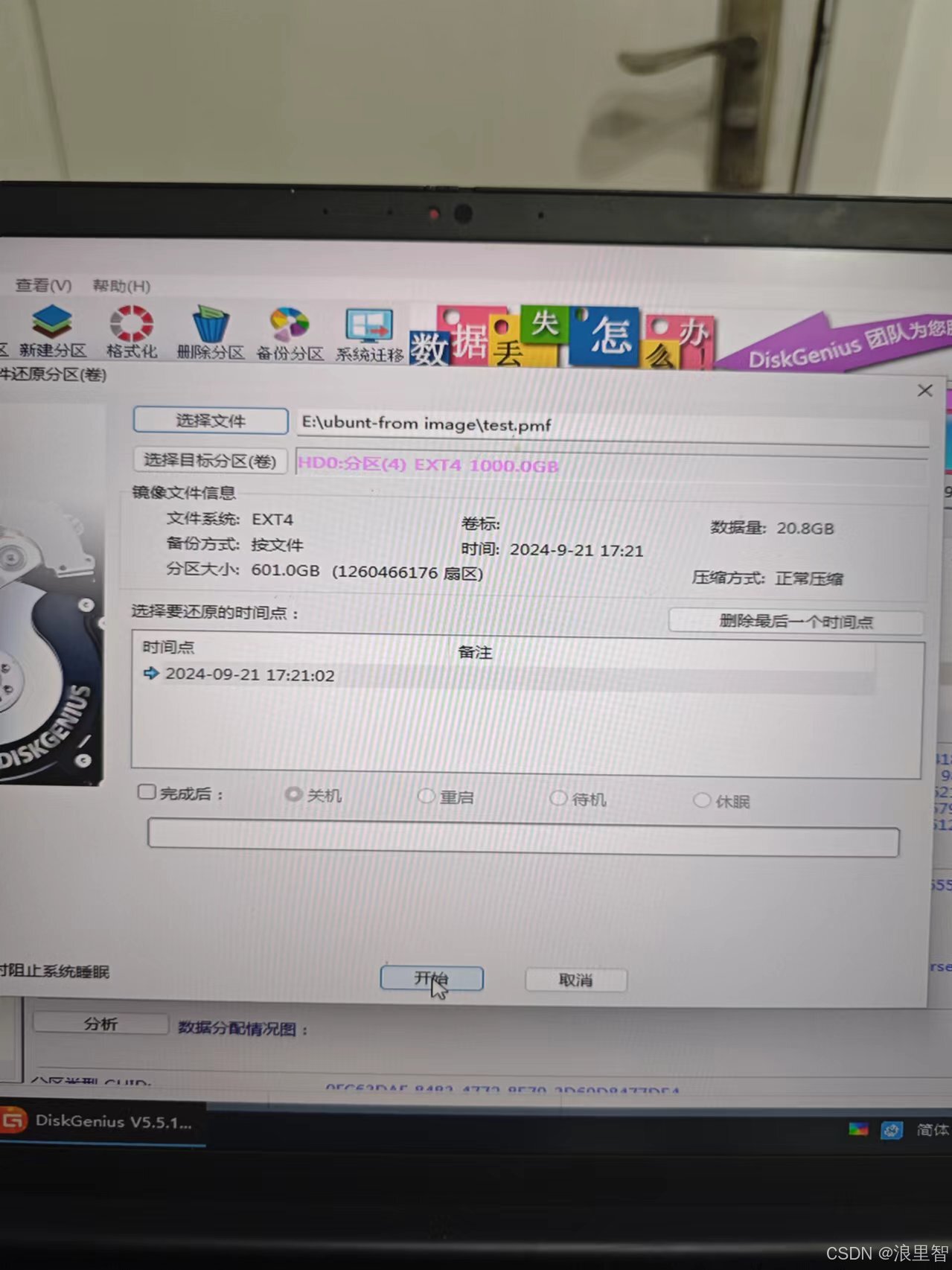952x1270 pixels.
Task: Click the colorful flag tray icon
Action: click(858, 1129)
